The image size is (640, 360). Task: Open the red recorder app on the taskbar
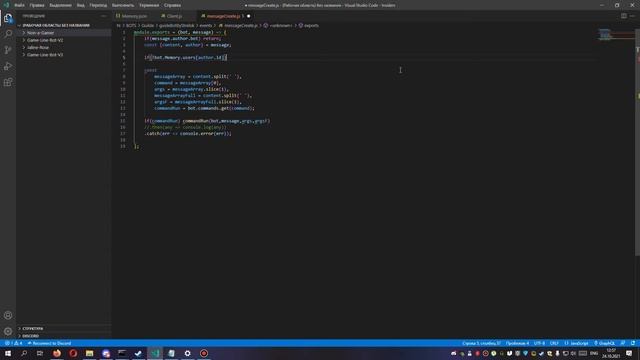coord(204,353)
